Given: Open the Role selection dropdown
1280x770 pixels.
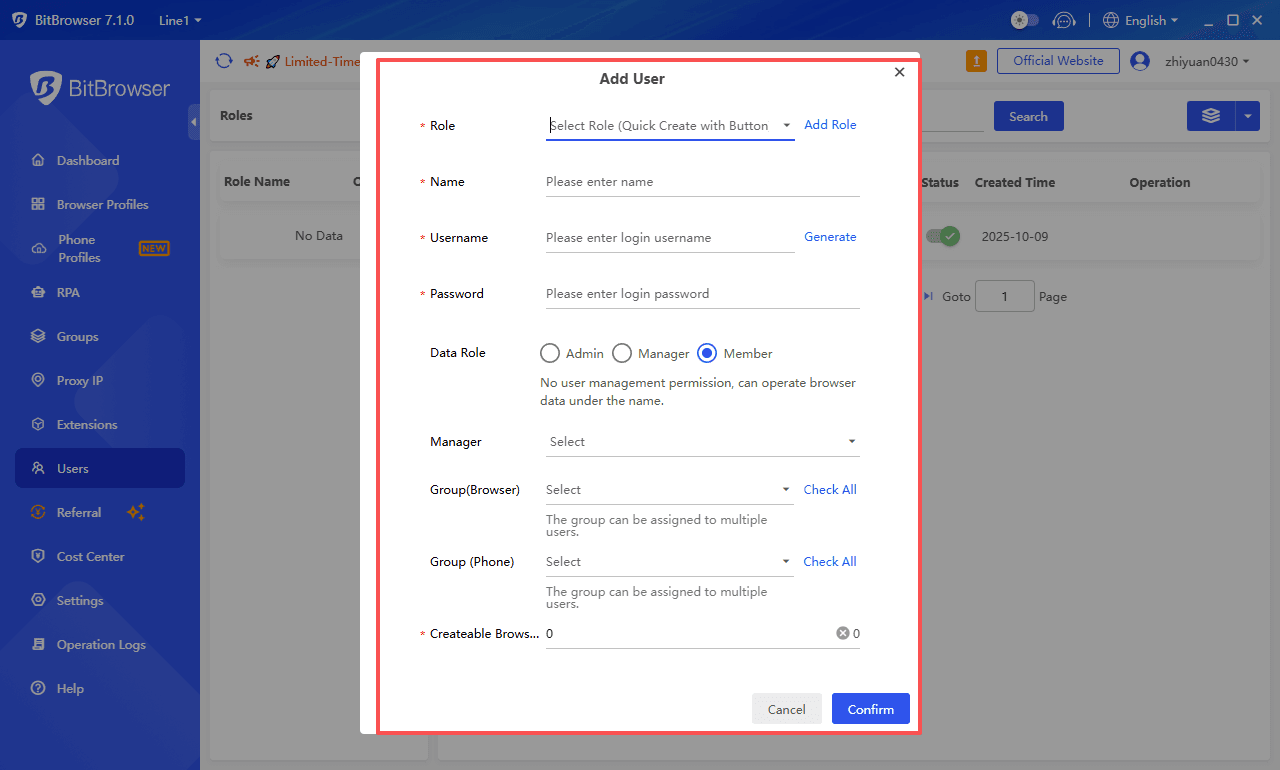Looking at the screenshot, I should [670, 126].
